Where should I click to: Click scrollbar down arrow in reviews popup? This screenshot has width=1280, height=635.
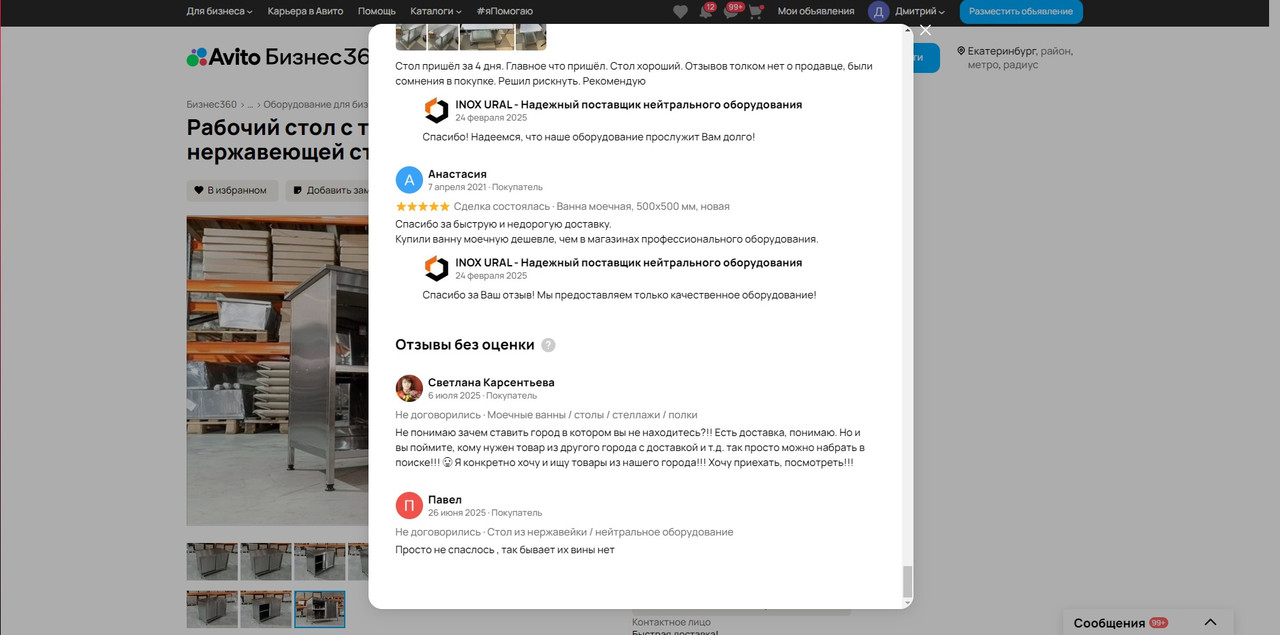point(908,603)
